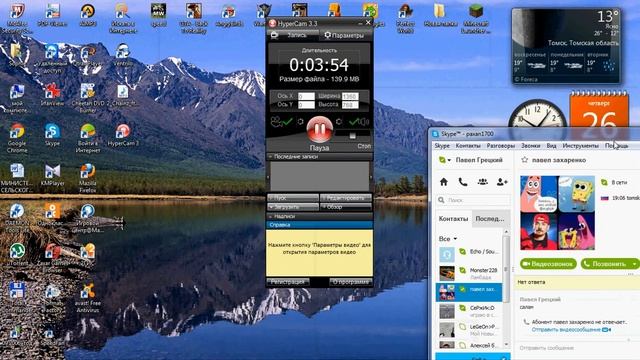The height and width of the screenshot is (360, 640).
Task: Click the HyperCam Ось Y field
Action: [x=306, y=105]
